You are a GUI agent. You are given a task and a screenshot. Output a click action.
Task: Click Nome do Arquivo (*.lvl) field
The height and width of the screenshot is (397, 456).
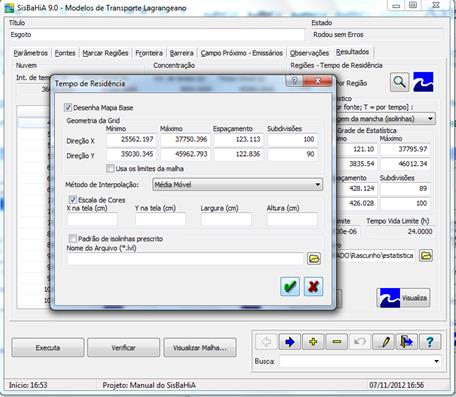coord(185,259)
